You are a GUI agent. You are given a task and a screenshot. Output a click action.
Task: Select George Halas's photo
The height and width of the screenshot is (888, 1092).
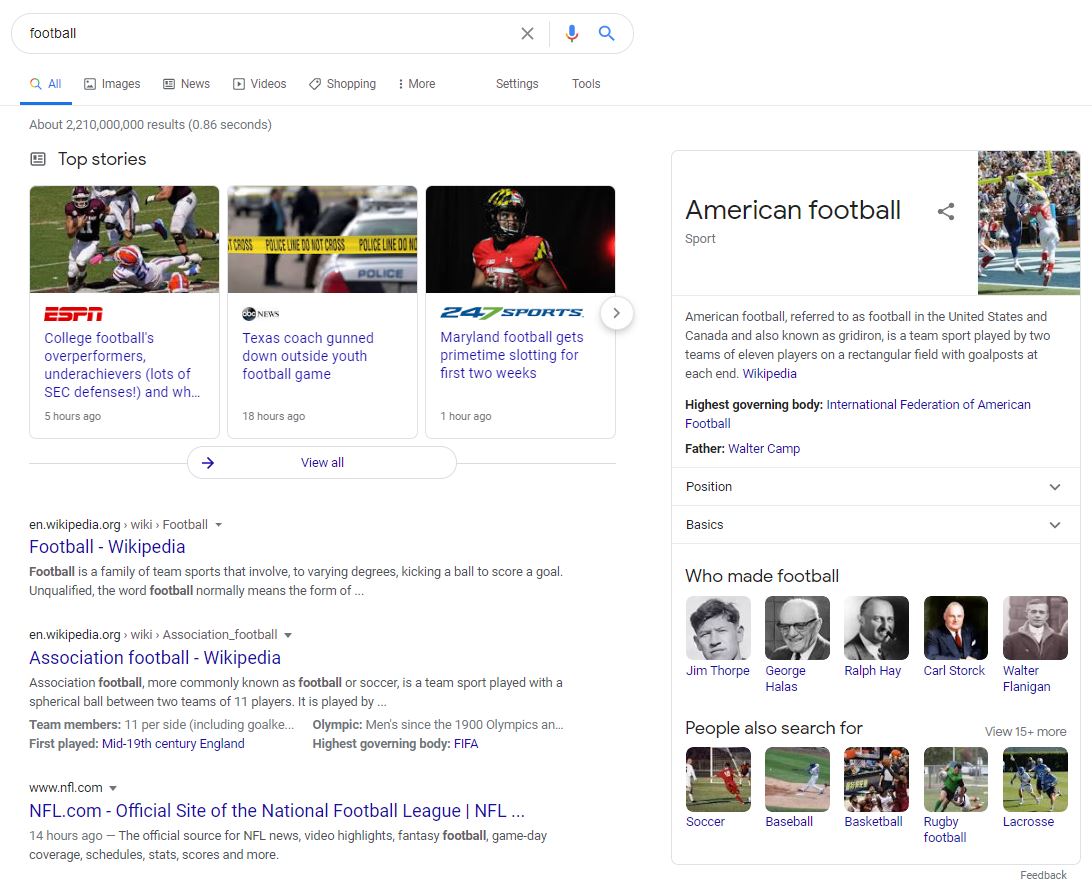pyautogui.click(x=797, y=628)
